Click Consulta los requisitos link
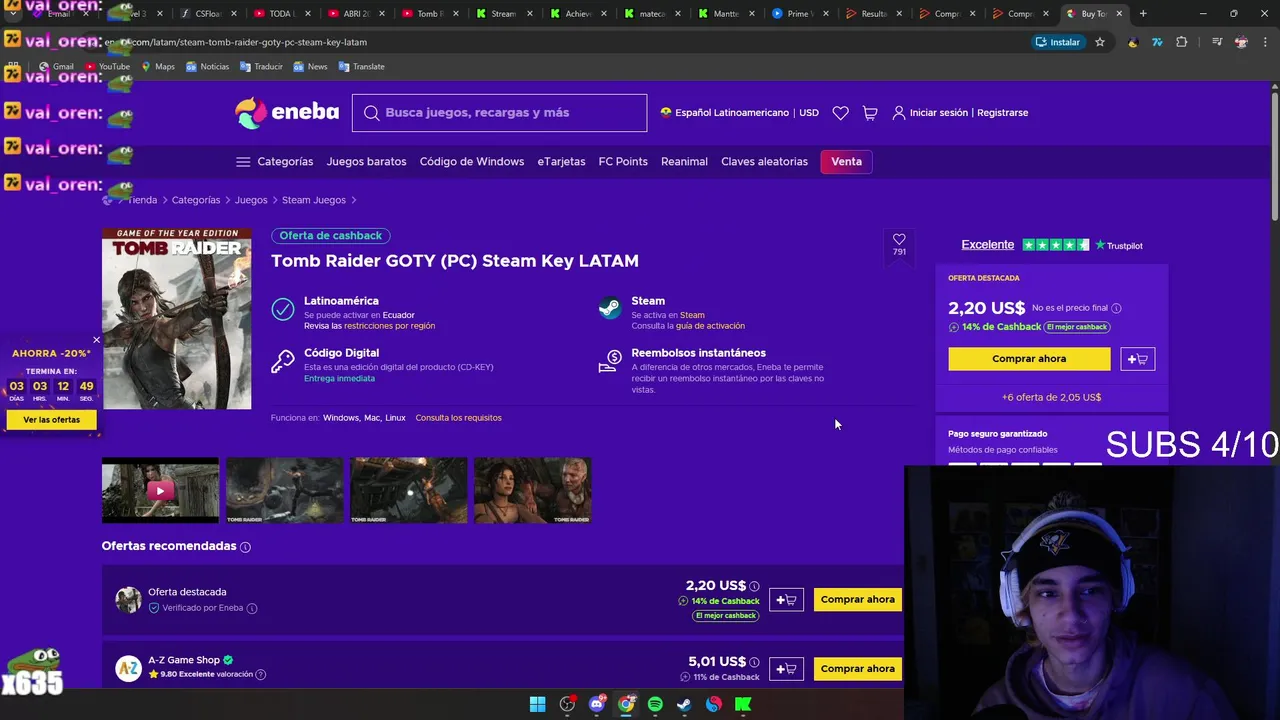Image resolution: width=1280 pixels, height=720 pixels. click(458, 418)
